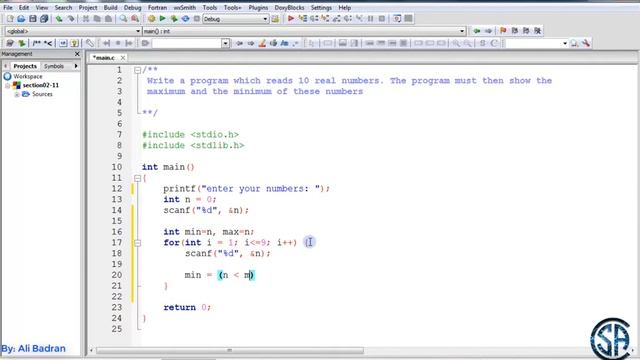The image size is (640, 360).
Task: Click the Management tabs left arrow
Action: 5,66
